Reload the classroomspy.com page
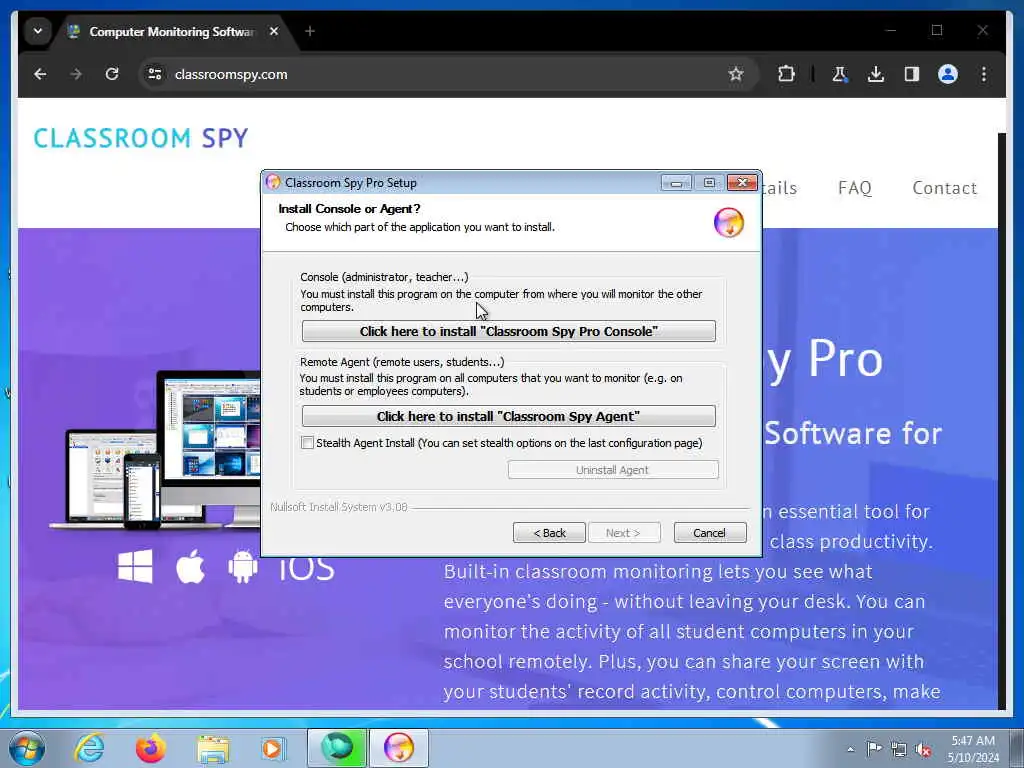Image resolution: width=1024 pixels, height=768 pixels. pos(112,74)
